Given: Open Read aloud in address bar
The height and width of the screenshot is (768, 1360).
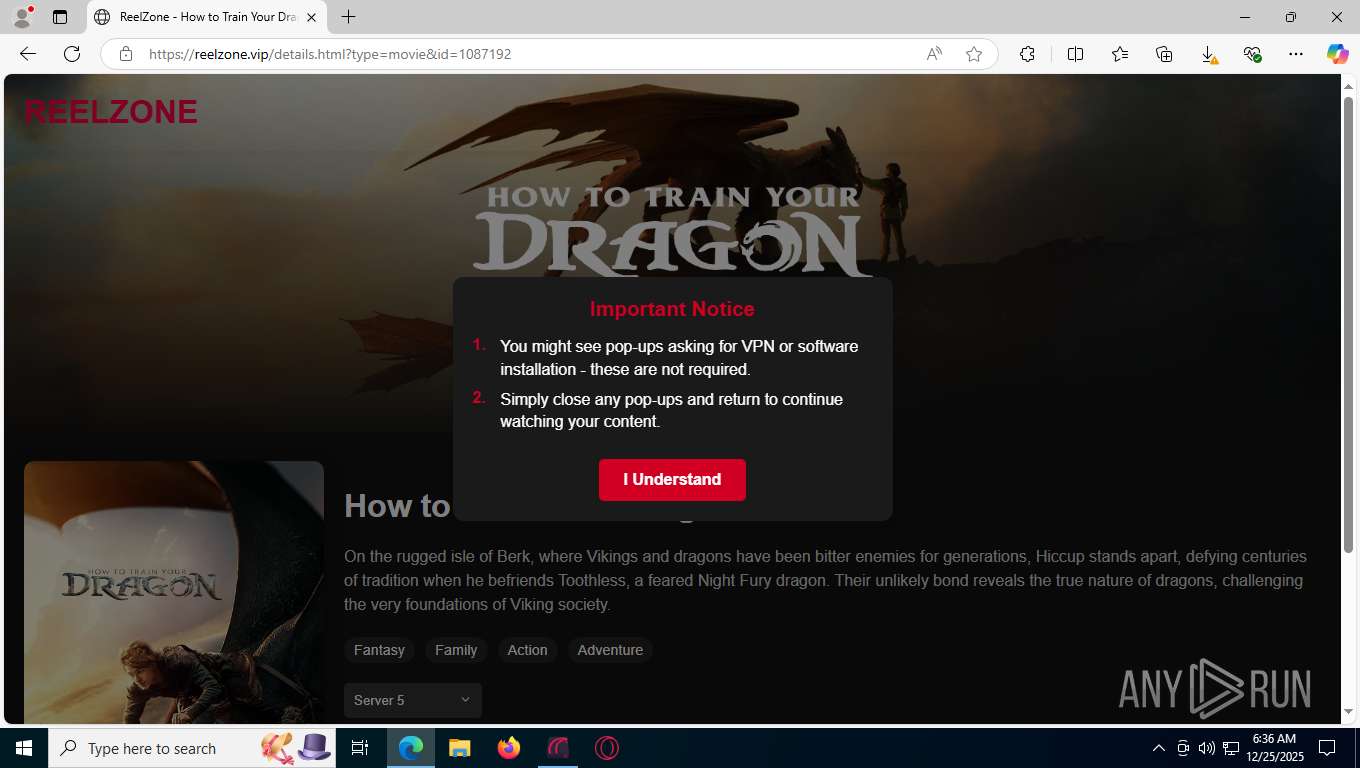Looking at the screenshot, I should (934, 54).
